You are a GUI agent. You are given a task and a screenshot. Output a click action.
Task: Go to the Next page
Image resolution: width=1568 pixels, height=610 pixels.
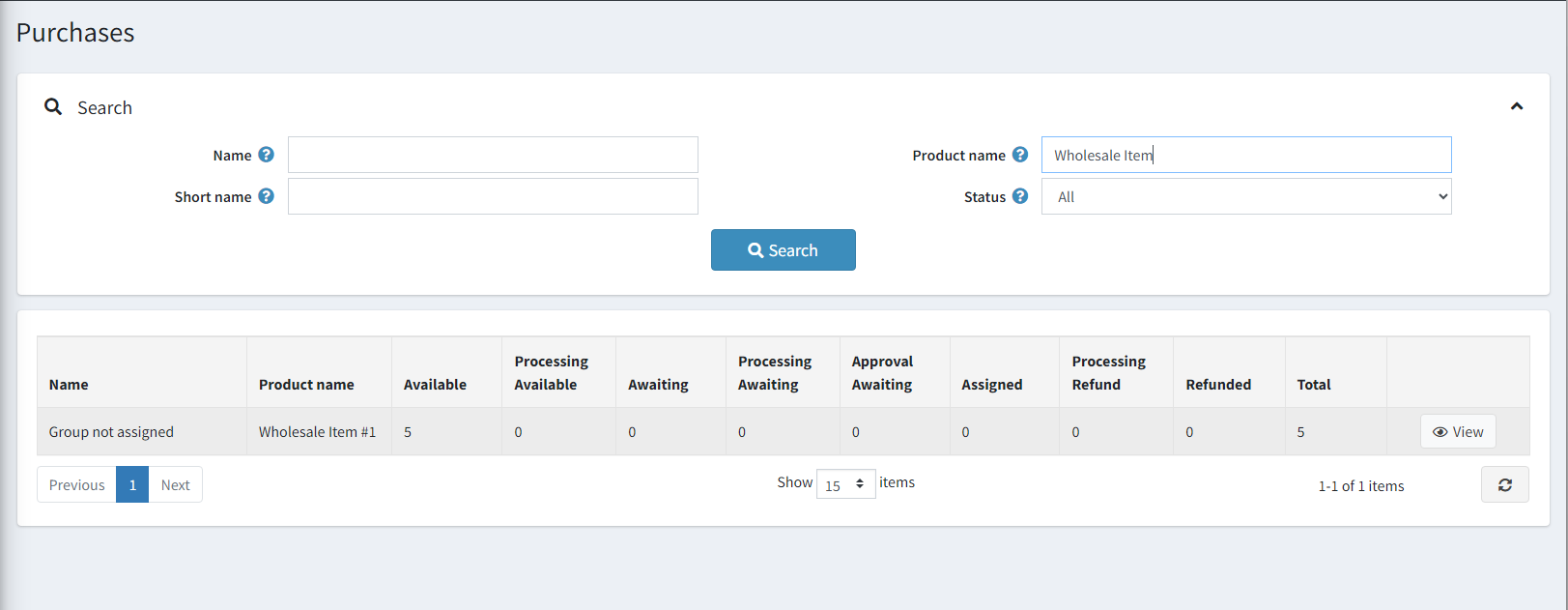click(x=175, y=485)
